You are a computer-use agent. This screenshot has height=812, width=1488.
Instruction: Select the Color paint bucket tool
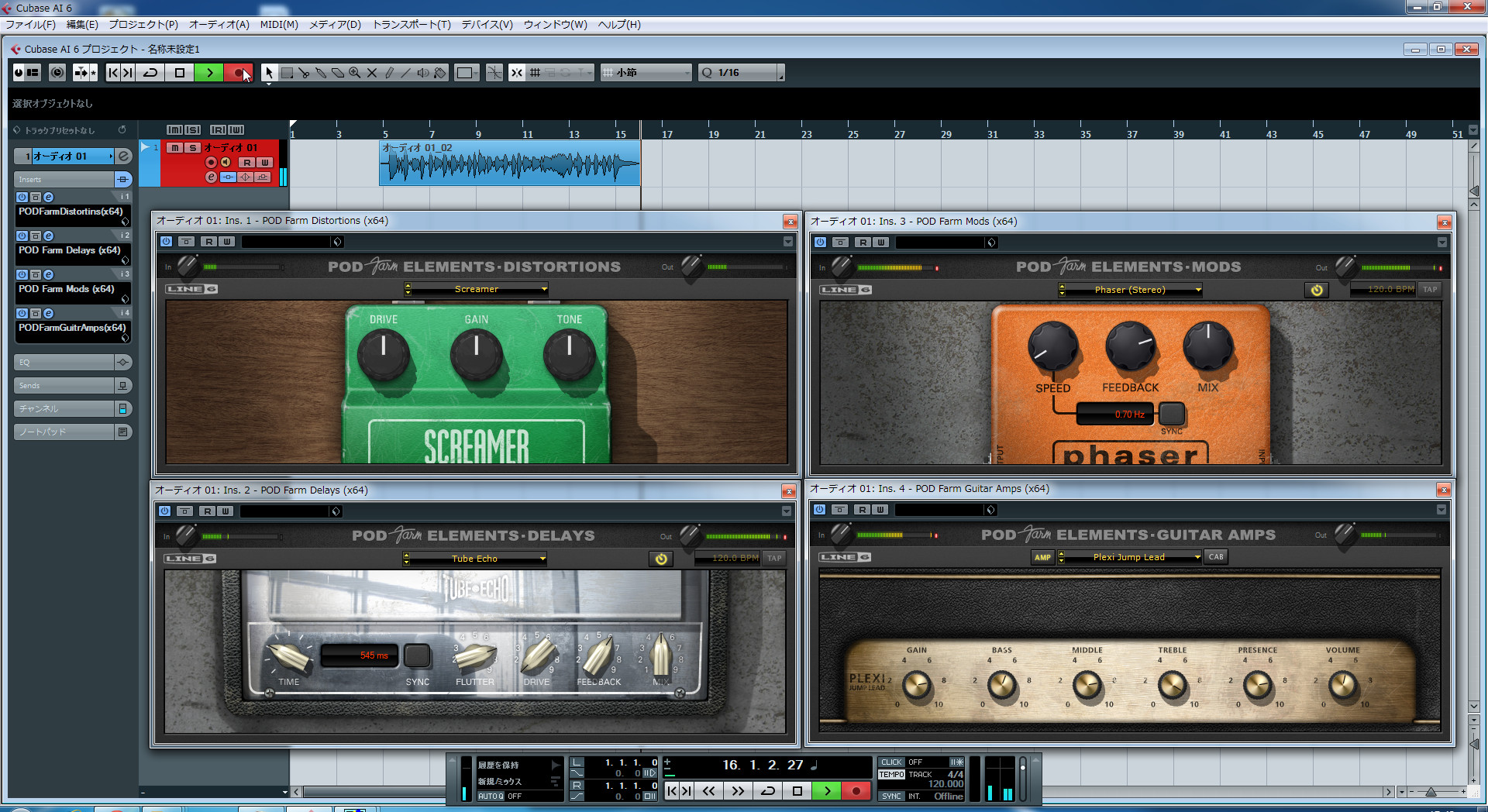(x=440, y=73)
